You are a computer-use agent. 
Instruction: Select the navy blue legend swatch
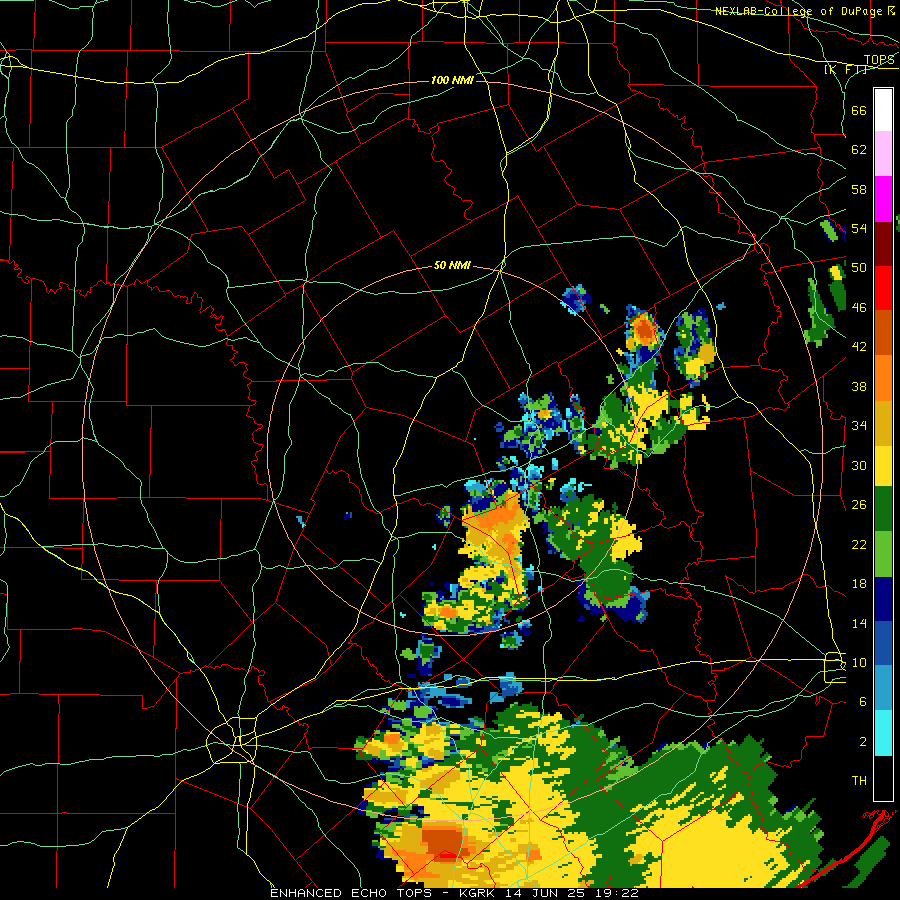(883, 600)
